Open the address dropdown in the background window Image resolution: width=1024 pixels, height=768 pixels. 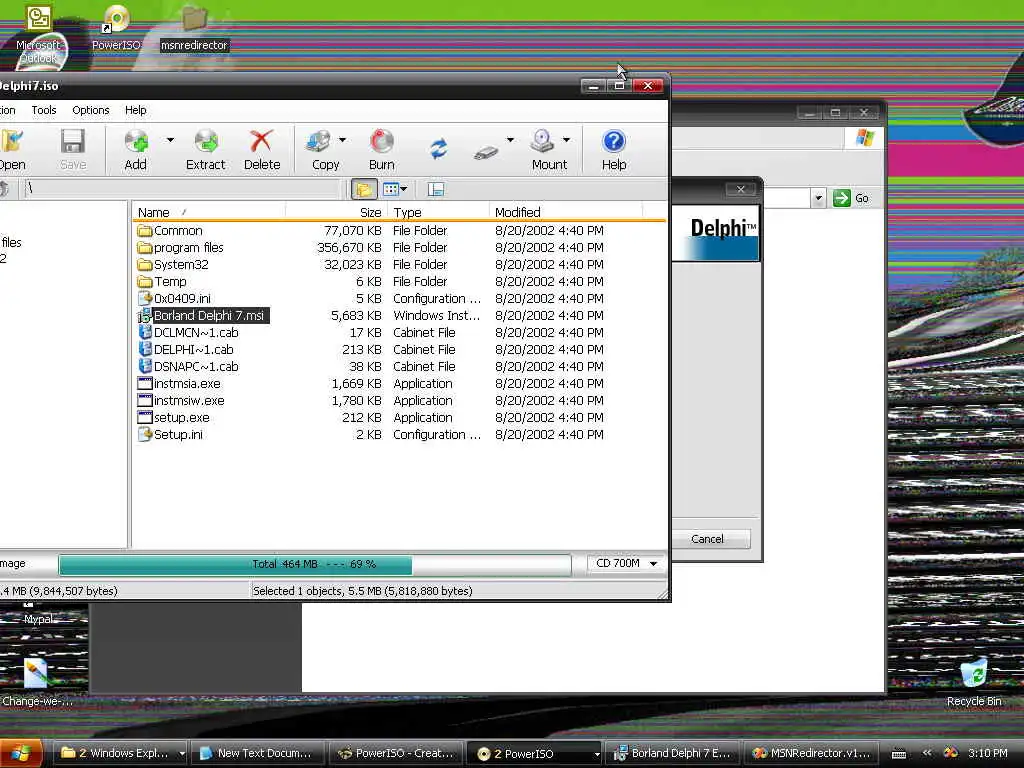pyautogui.click(x=818, y=198)
